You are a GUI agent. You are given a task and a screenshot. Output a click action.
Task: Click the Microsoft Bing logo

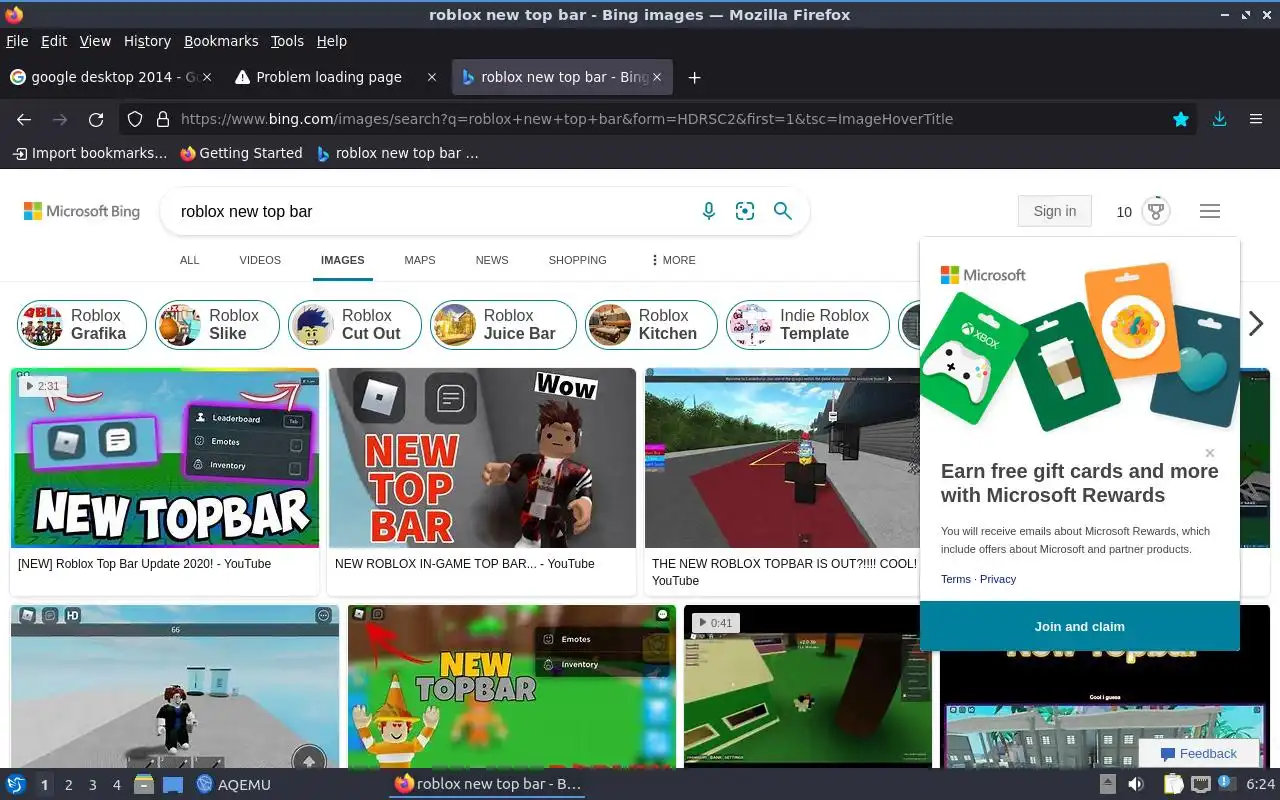(x=82, y=211)
